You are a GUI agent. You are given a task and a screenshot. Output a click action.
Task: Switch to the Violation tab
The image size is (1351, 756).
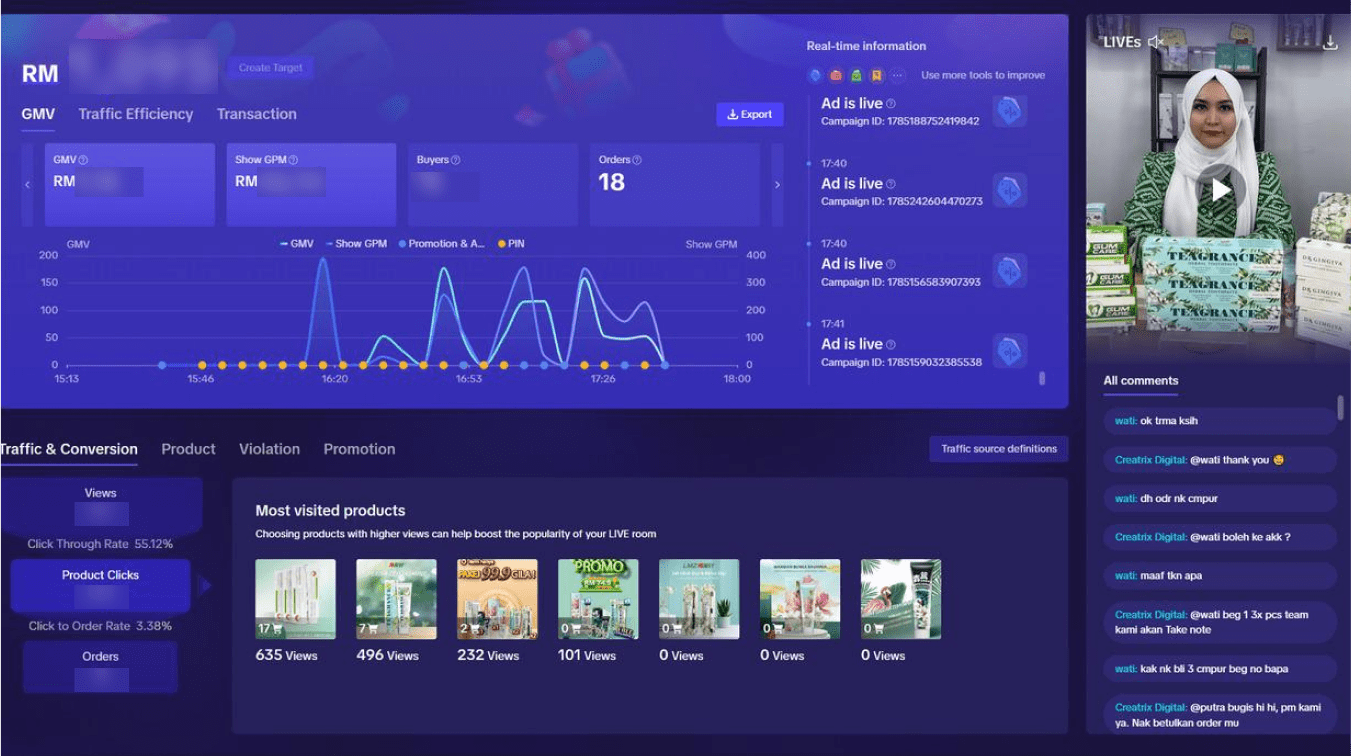[x=269, y=449]
